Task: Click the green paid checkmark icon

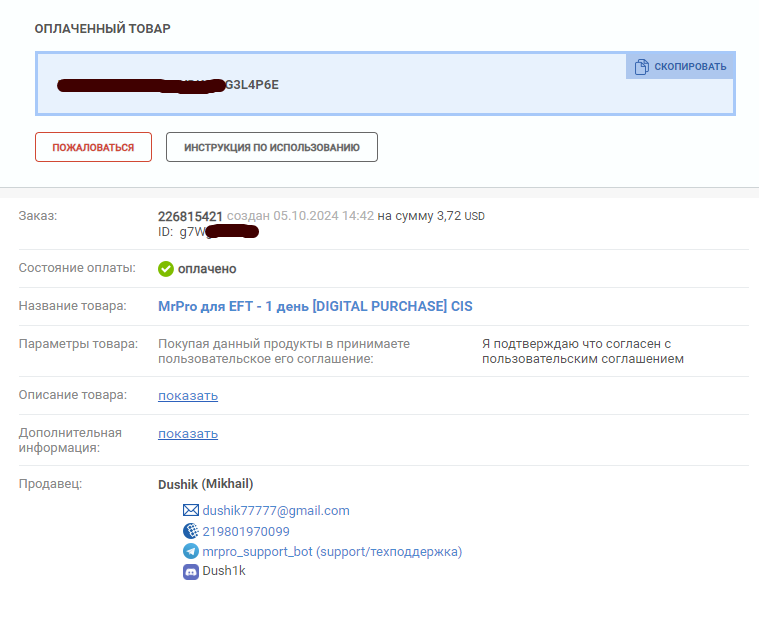Action: [x=166, y=269]
